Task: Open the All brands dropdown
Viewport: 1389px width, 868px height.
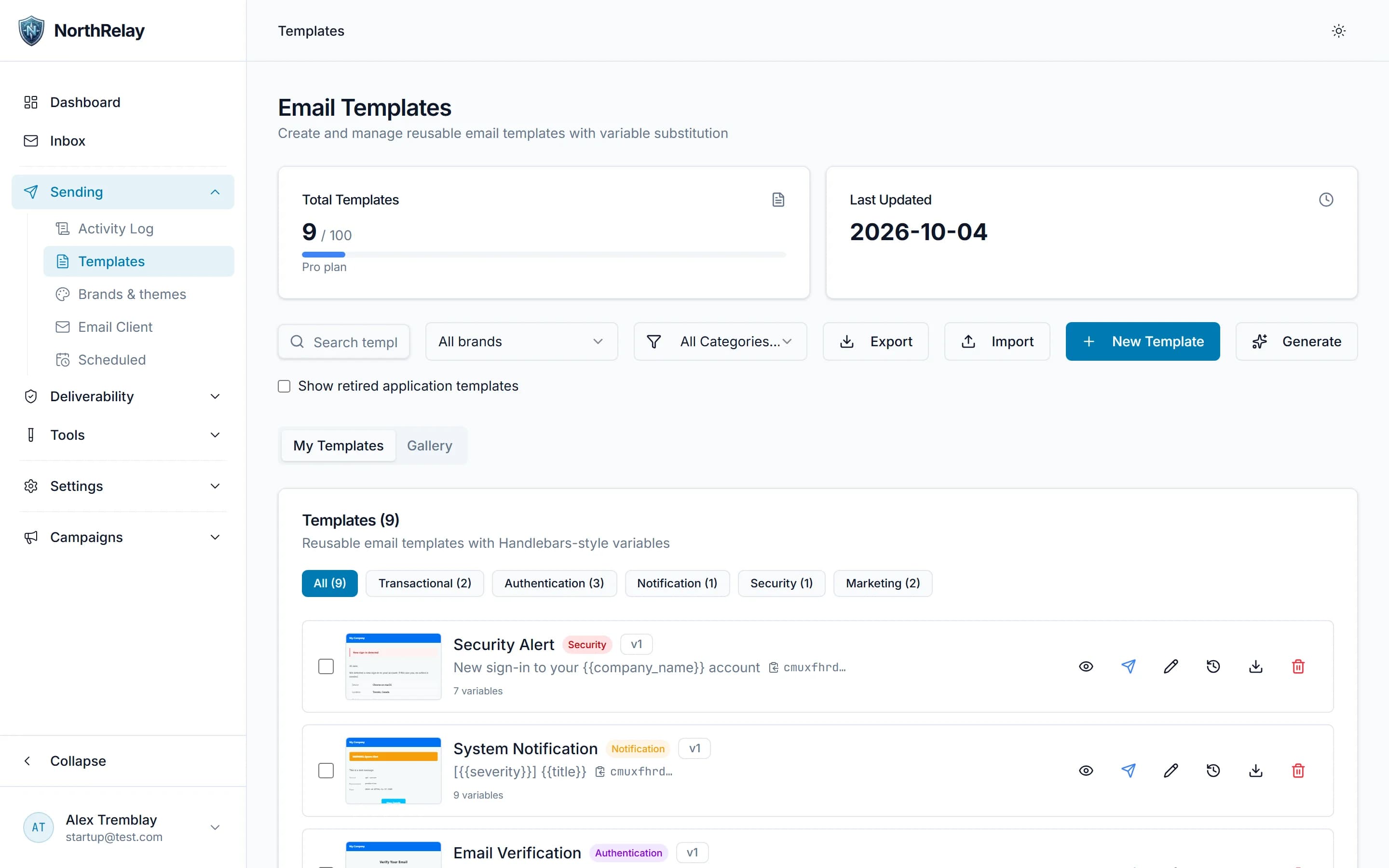Action: pos(521,341)
